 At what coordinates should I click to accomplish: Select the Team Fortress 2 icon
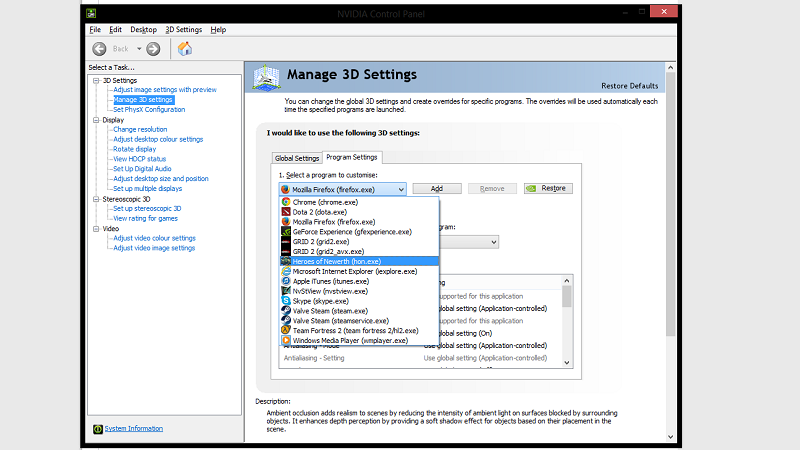click(x=286, y=331)
